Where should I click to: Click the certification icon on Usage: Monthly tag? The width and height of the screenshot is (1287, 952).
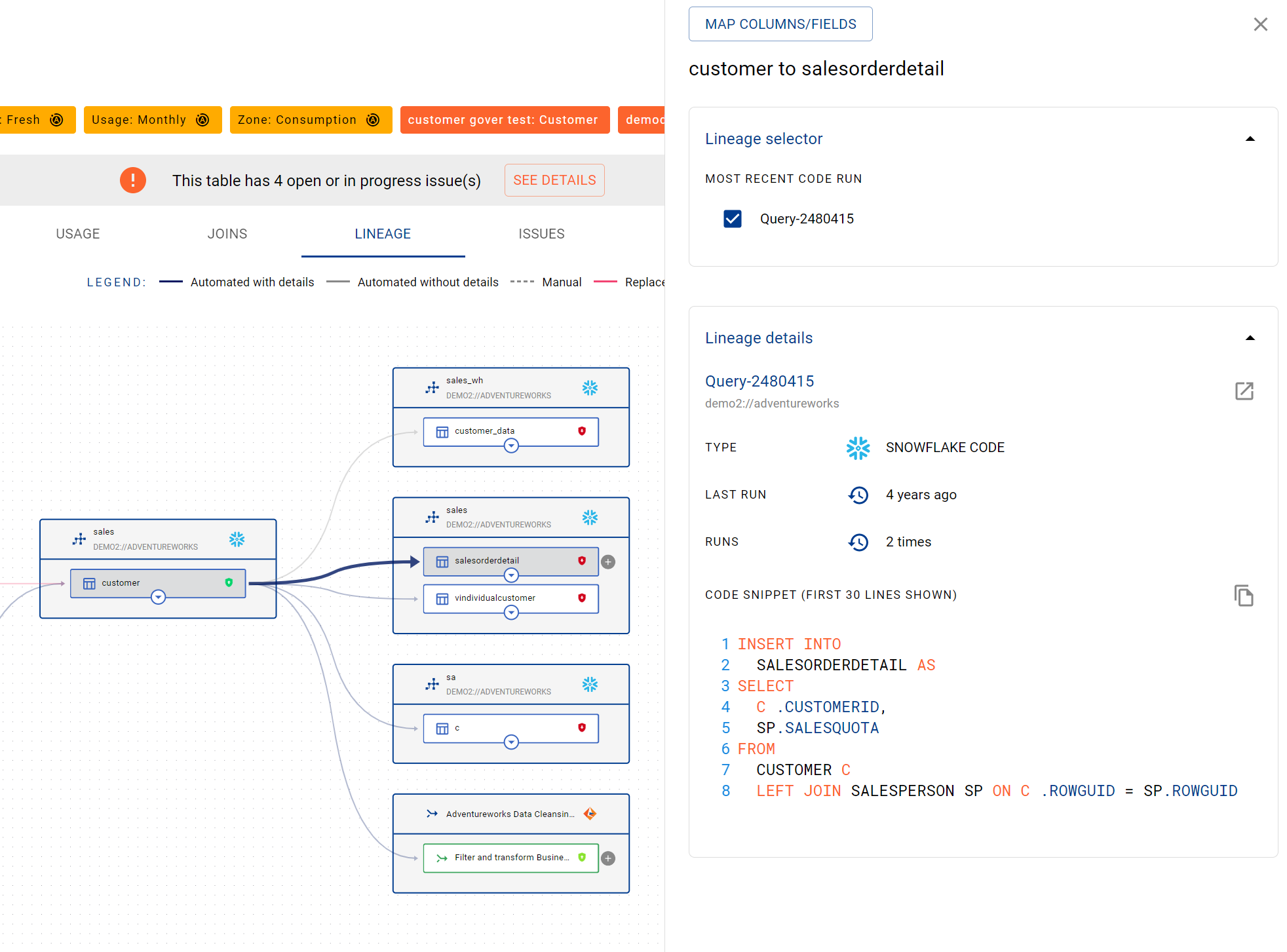202,120
